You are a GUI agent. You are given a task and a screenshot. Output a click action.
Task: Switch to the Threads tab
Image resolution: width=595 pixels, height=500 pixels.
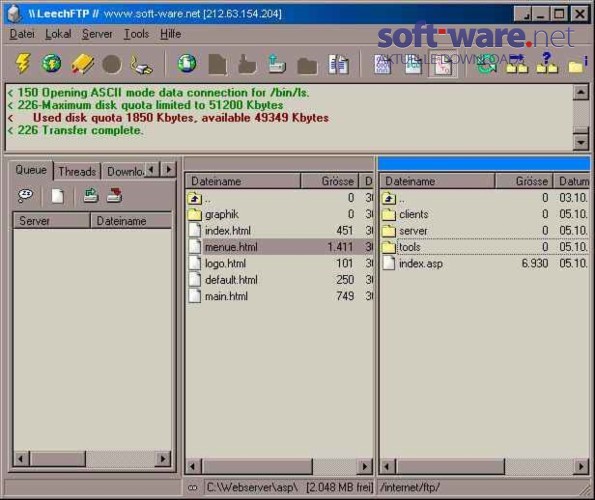tap(77, 171)
